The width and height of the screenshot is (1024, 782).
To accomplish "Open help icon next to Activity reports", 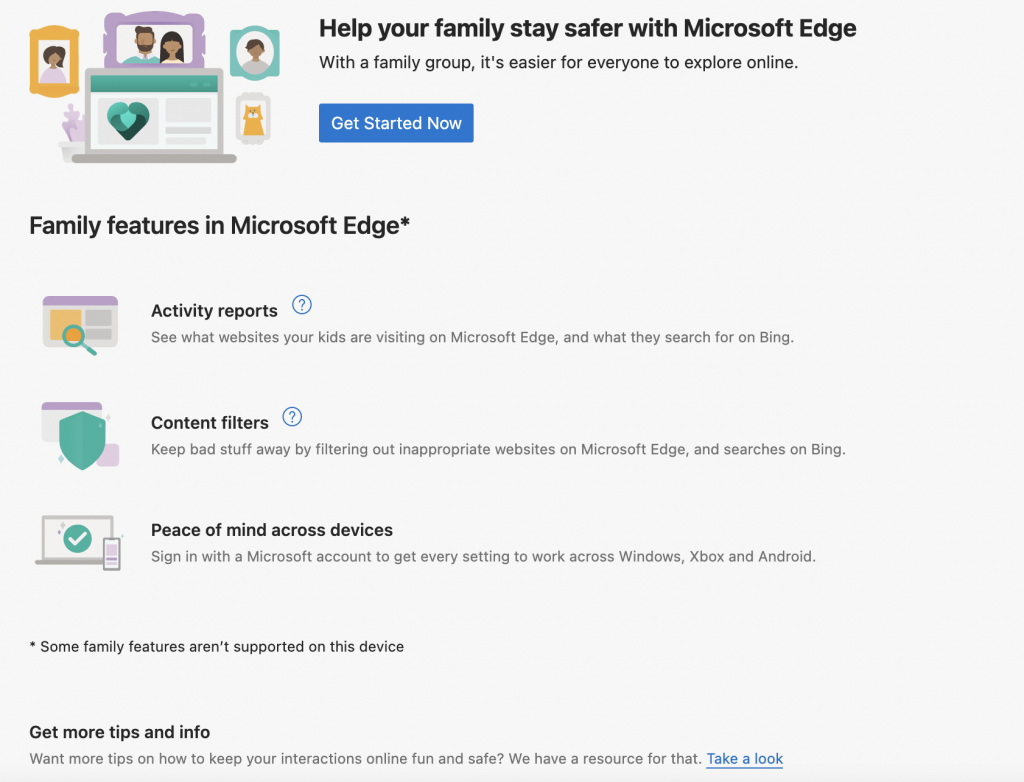I will 302,304.
